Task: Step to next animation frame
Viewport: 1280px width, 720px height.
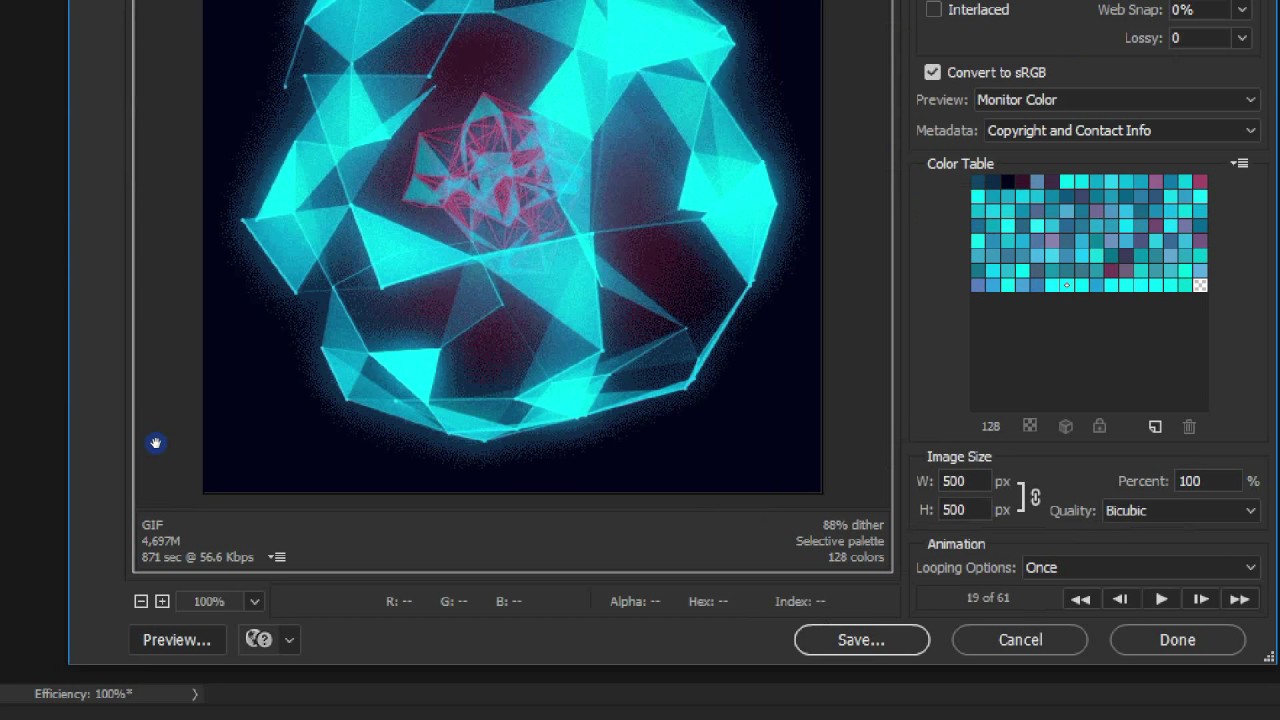Action: coord(1200,599)
